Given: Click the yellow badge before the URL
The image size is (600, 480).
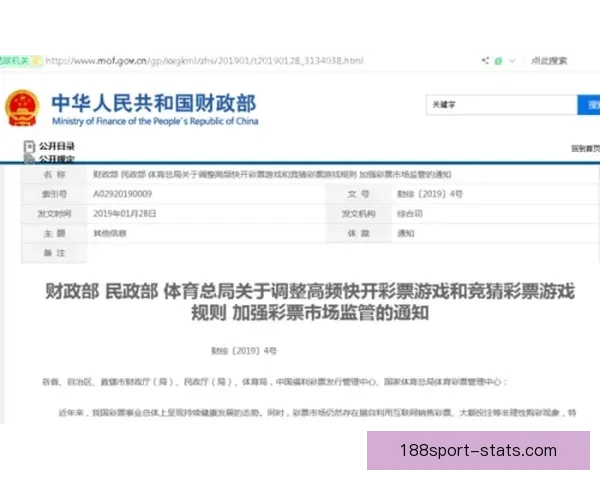Looking at the screenshot, I should pos(37,60).
